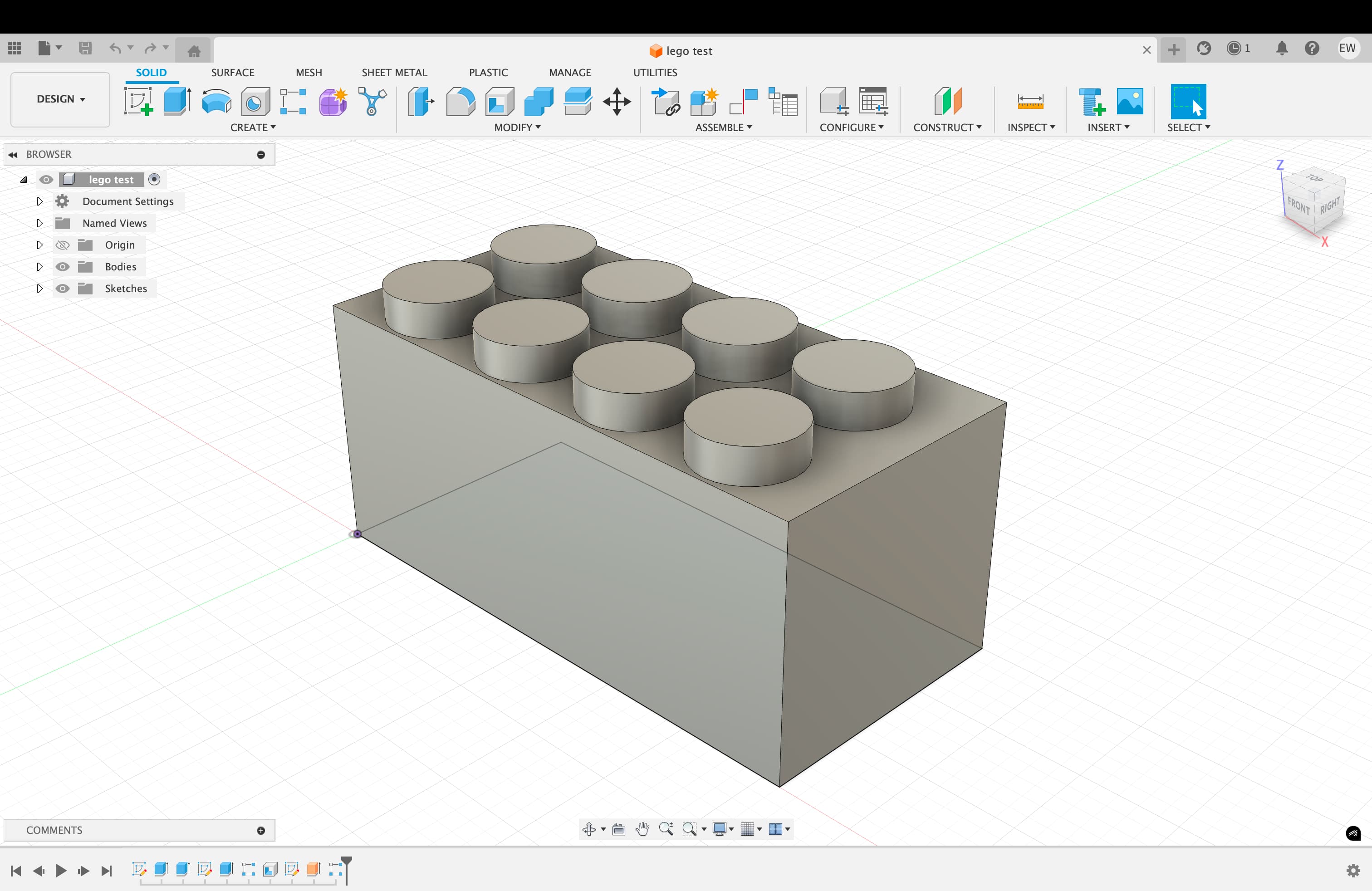Select the Joint tool in Assemble
This screenshot has width=1372, height=891.
744,102
